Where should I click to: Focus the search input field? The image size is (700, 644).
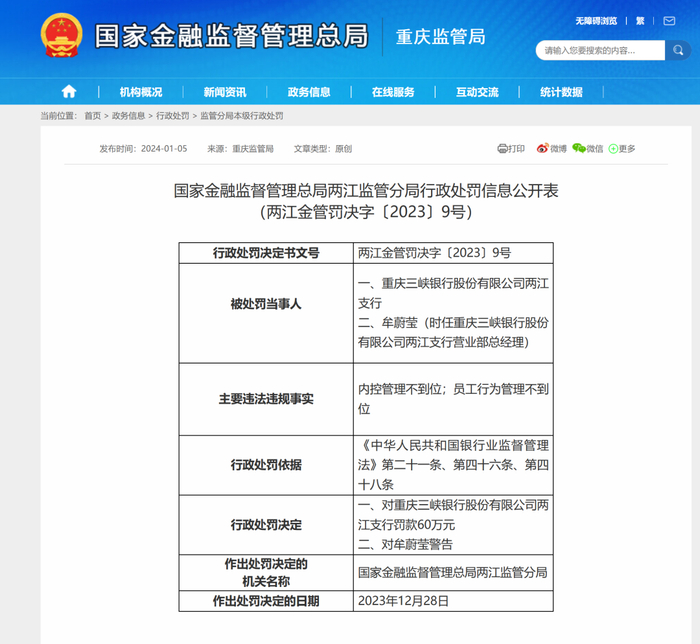tap(600, 50)
